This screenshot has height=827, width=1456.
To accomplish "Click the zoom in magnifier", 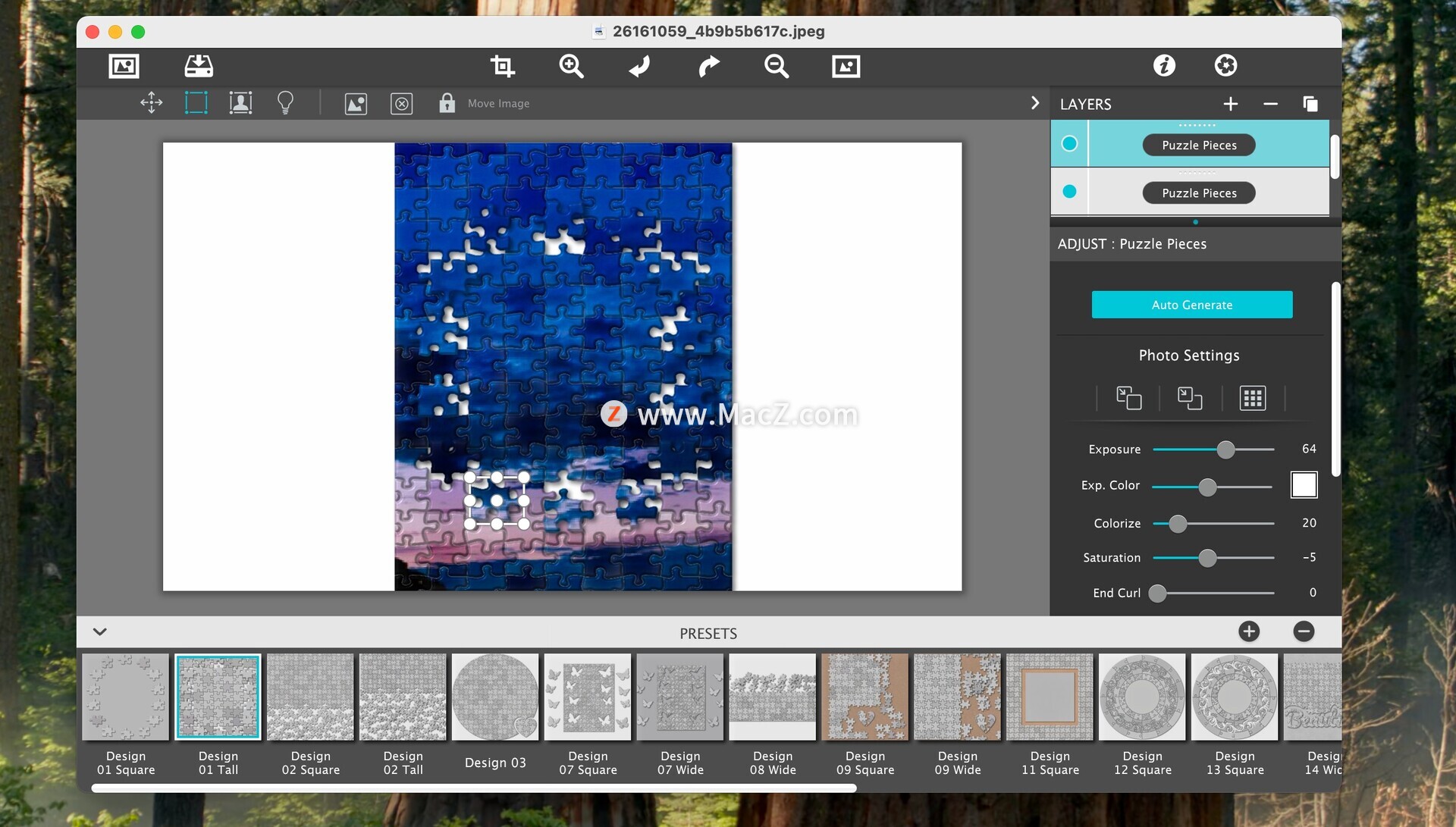I will pyautogui.click(x=571, y=66).
